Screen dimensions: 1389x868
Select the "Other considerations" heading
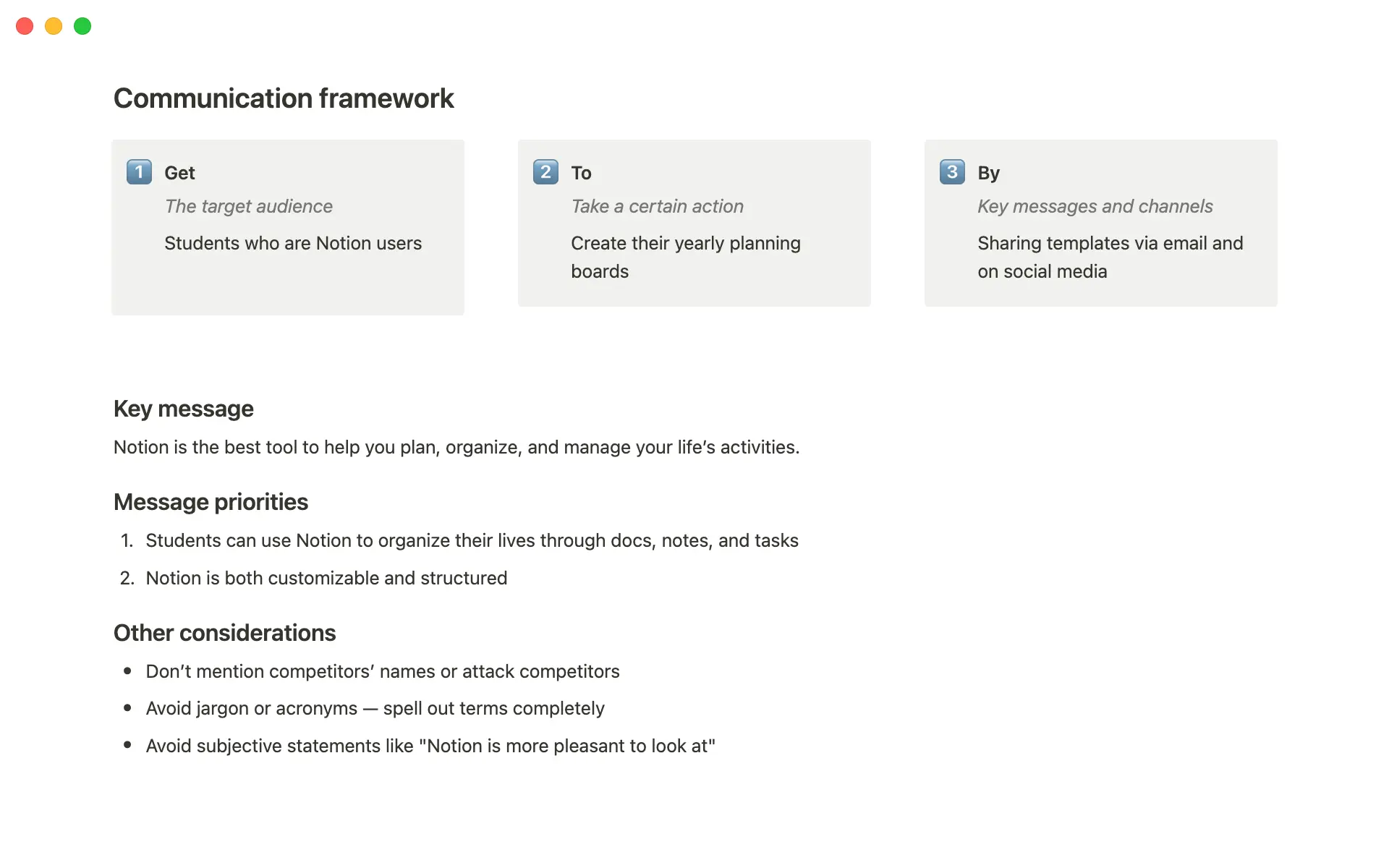coord(224,632)
